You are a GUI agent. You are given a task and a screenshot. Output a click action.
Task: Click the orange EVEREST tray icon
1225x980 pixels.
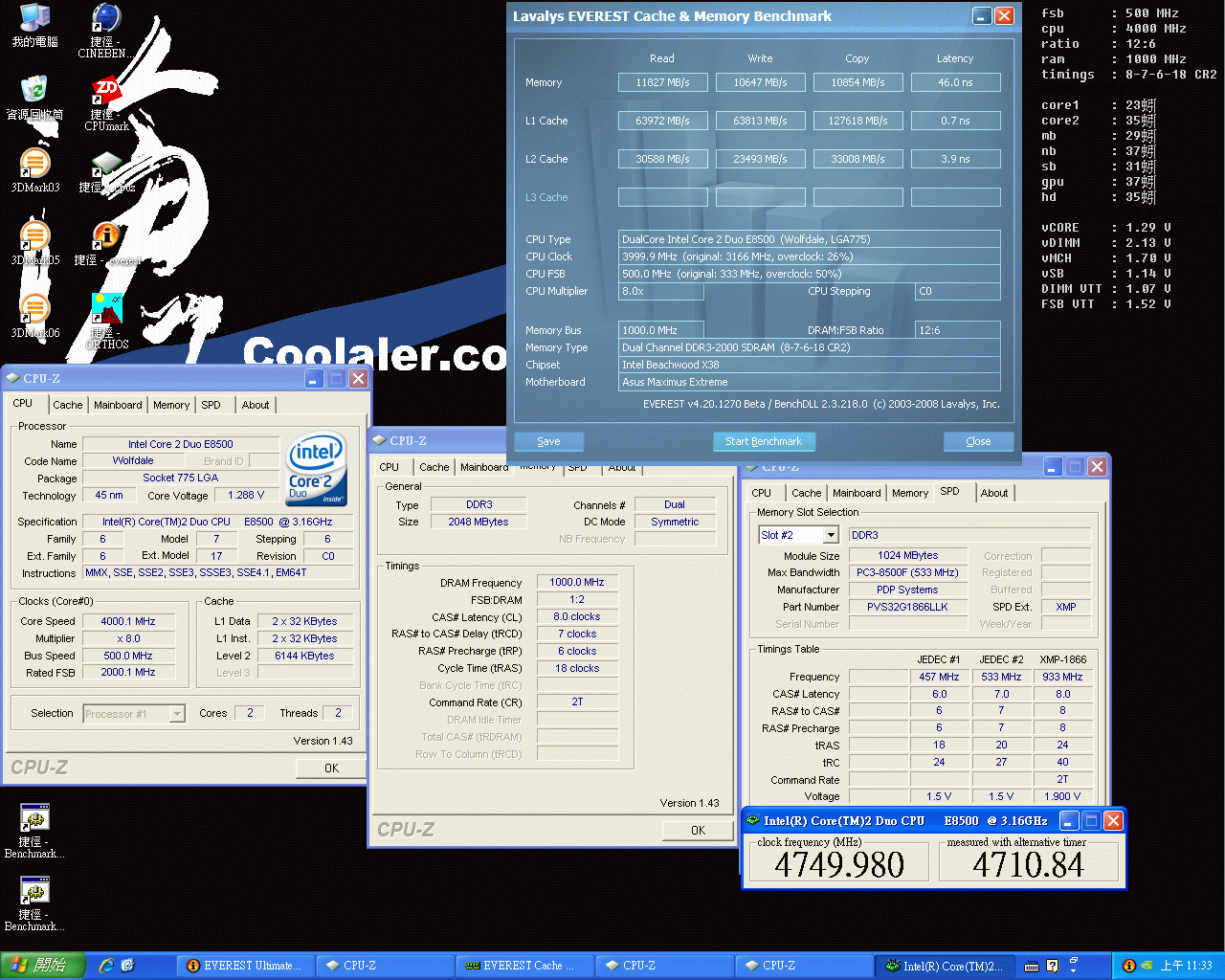(x=1128, y=966)
